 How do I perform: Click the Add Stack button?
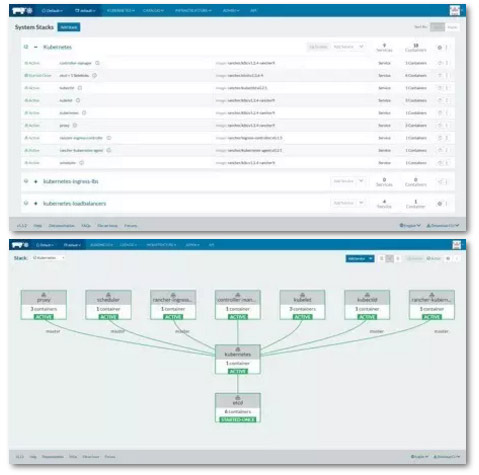(69, 27)
